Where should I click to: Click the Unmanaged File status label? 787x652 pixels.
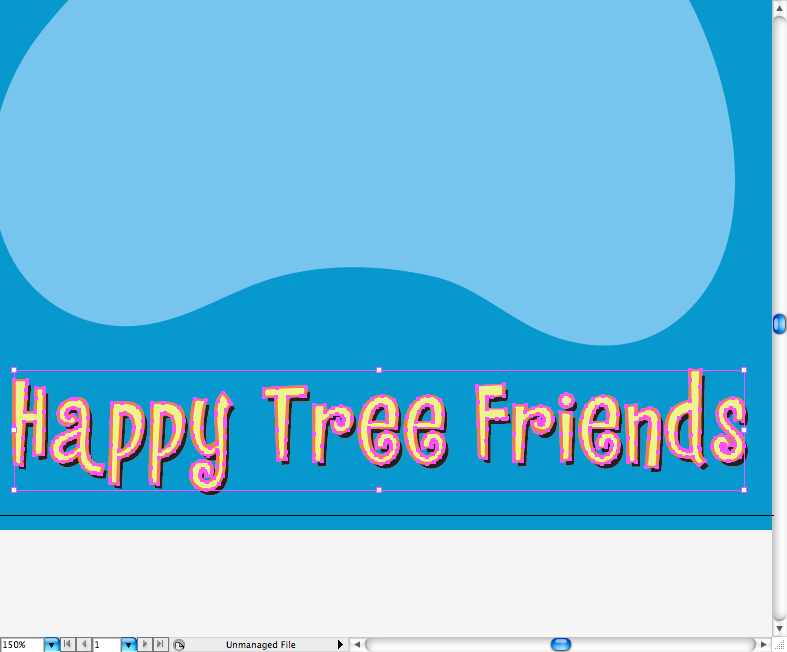pyautogui.click(x=260, y=645)
